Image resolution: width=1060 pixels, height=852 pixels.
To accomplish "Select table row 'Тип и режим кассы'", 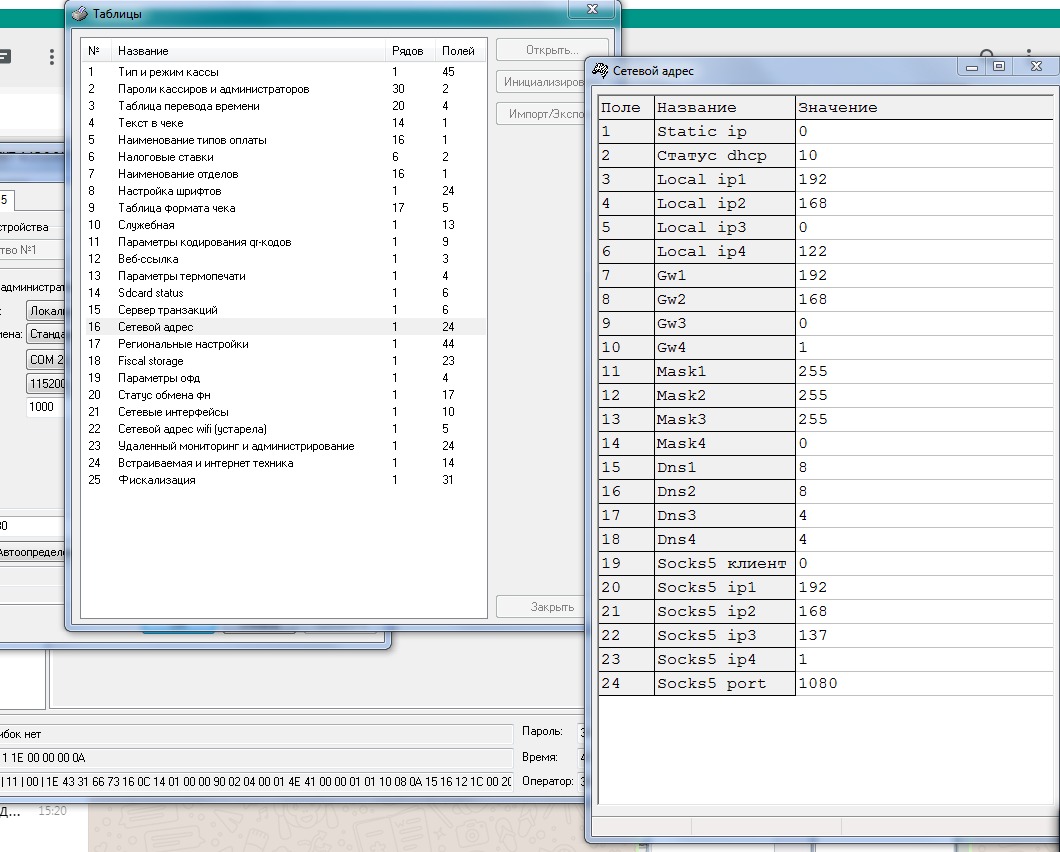I will [x=284, y=72].
